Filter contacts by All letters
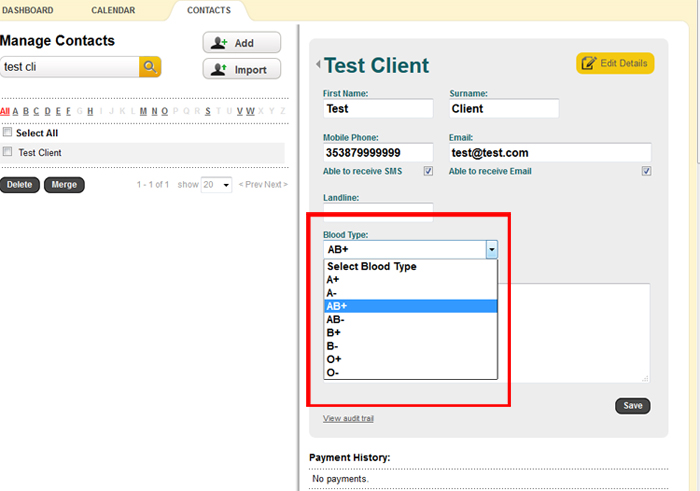The image size is (700, 491). coord(5,111)
